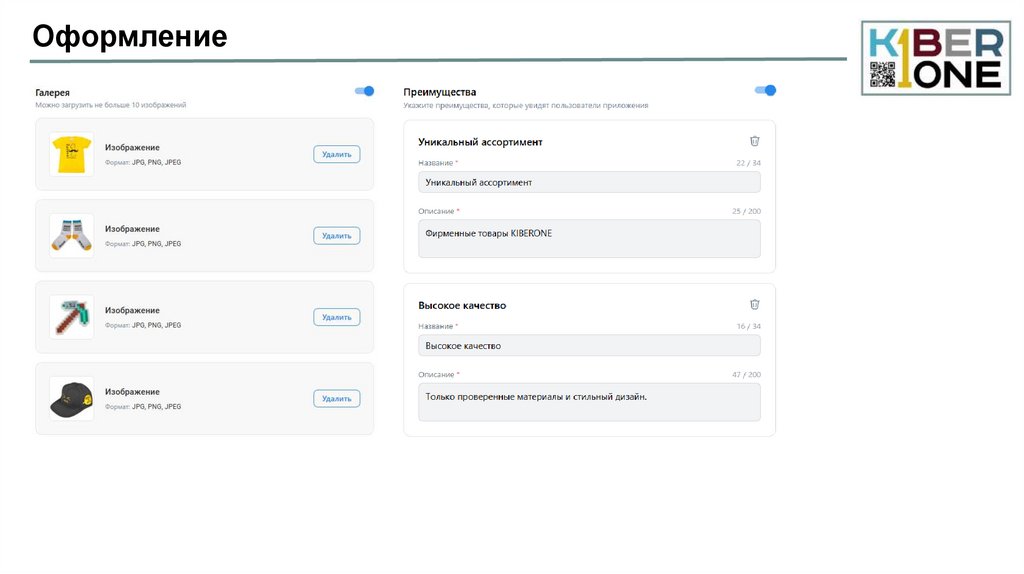The image size is (1024, 574).
Task: Click the QR code in the logo
Action: (882, 73)
